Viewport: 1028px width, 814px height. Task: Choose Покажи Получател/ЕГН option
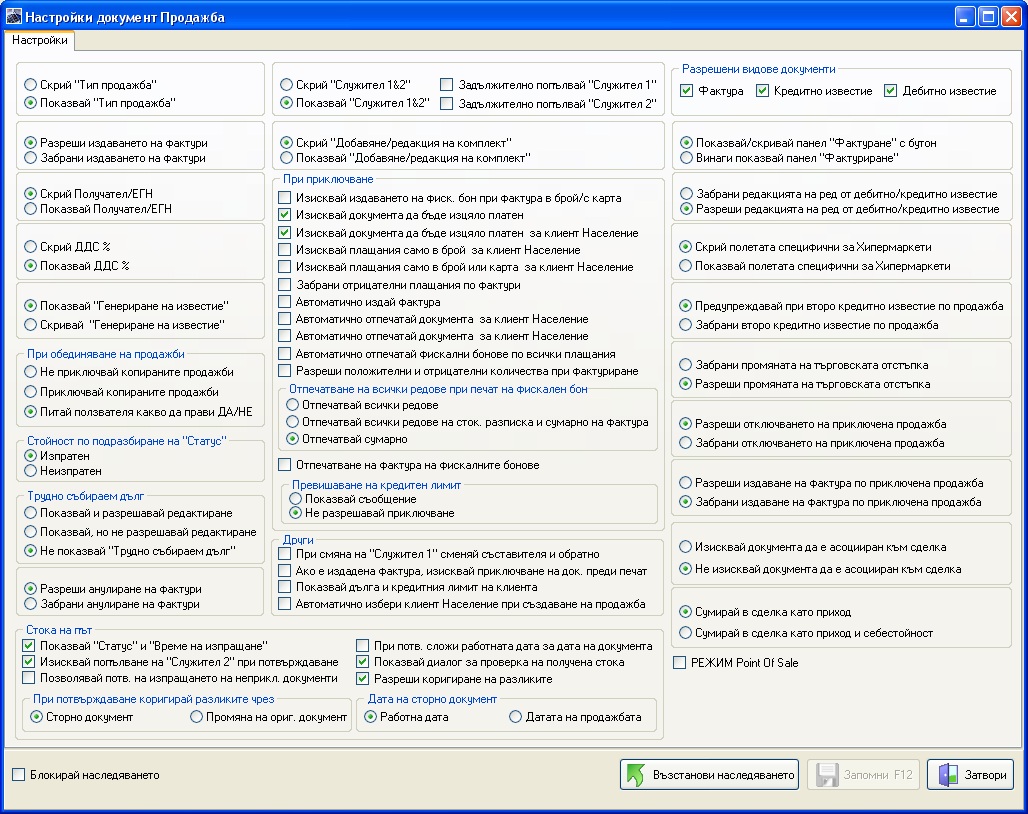click(30, 209)
